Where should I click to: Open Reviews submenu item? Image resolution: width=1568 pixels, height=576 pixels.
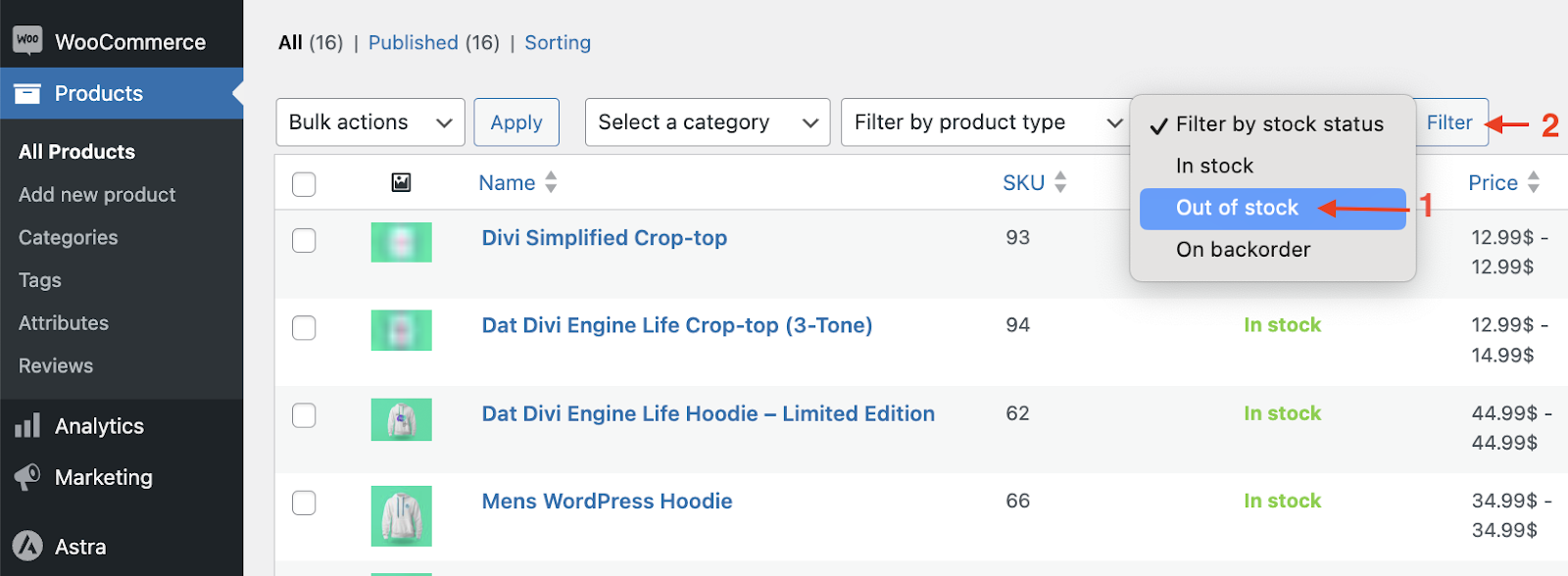[x=56, y=366]
